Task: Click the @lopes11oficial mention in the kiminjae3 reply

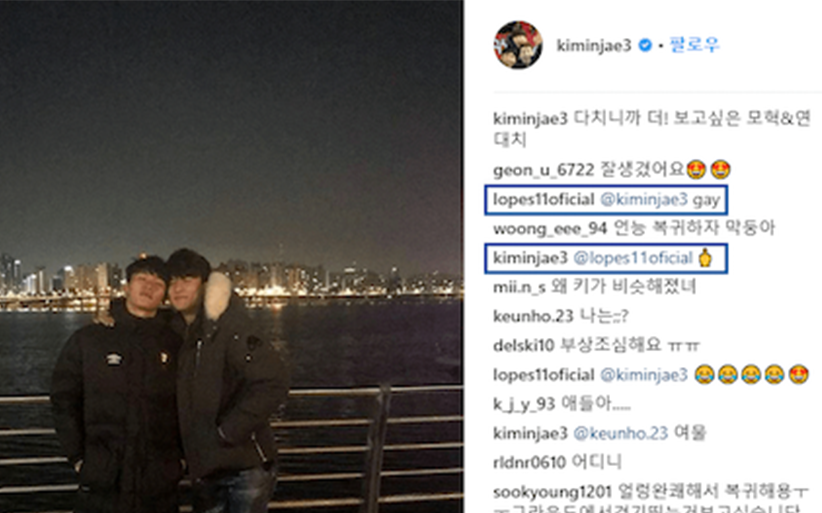Action: (633, 258)
